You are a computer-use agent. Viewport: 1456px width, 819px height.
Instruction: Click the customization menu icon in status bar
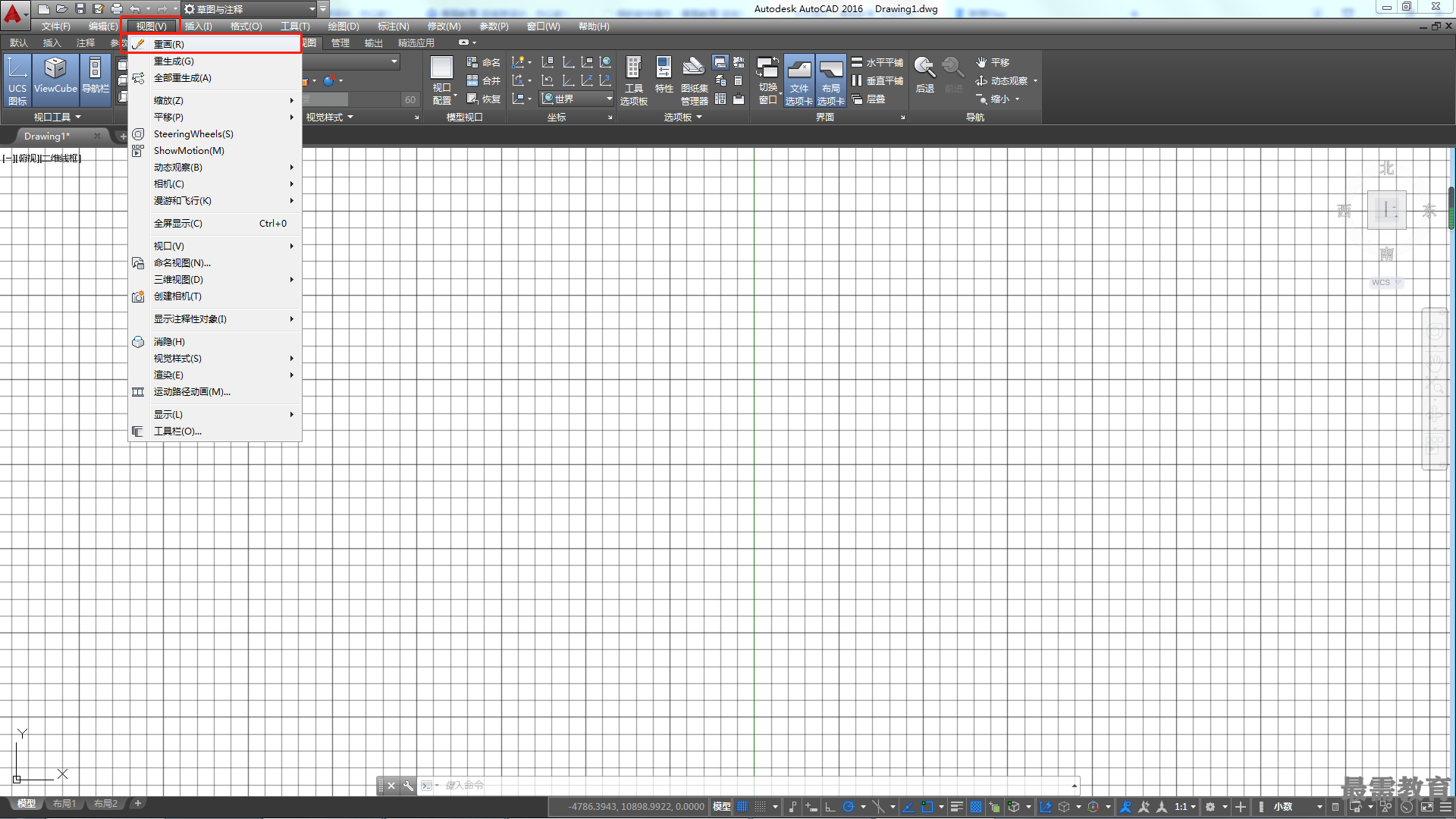pos(1446,807)
